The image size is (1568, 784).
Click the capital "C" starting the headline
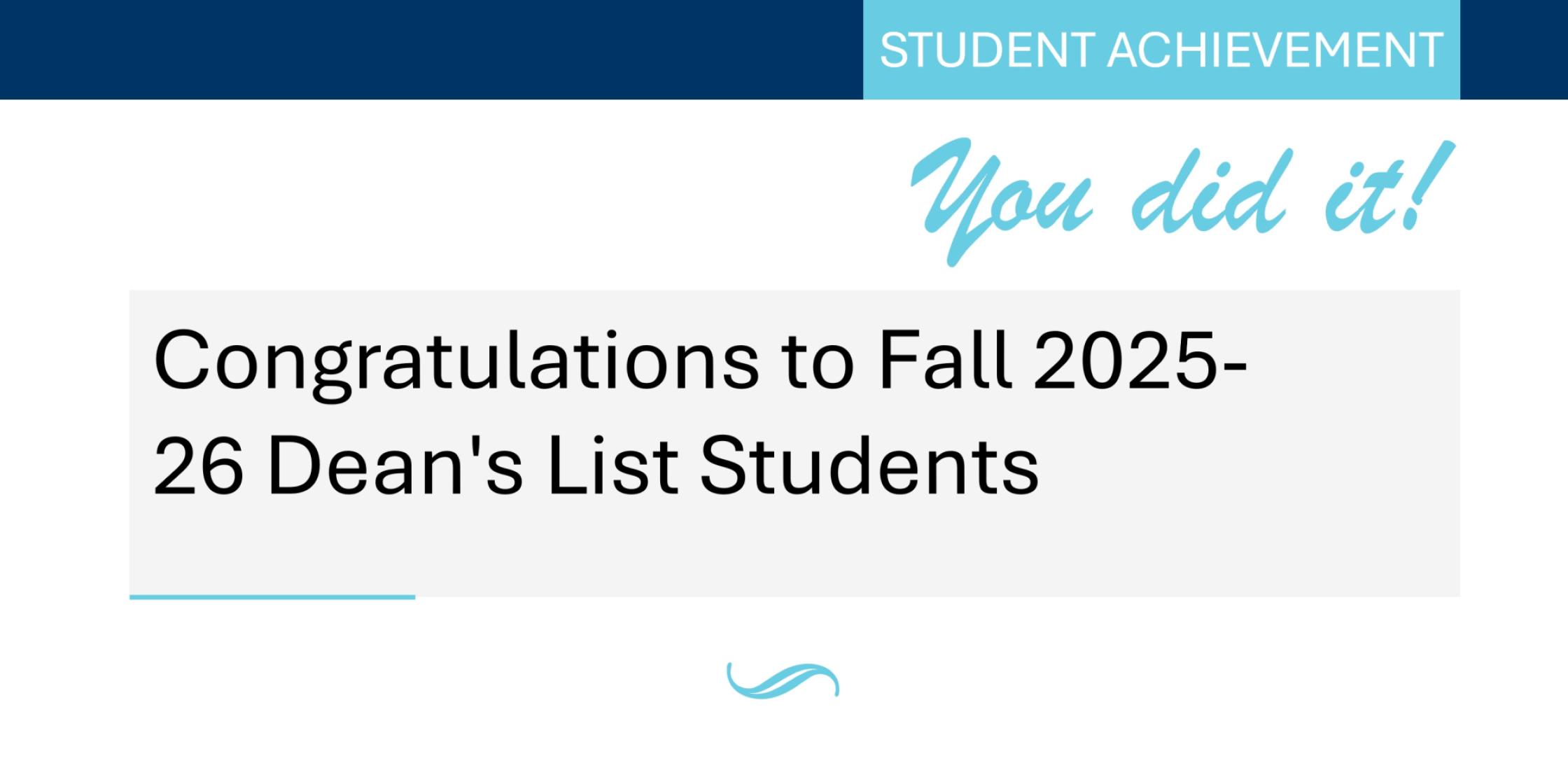click(x=182, y=361)
